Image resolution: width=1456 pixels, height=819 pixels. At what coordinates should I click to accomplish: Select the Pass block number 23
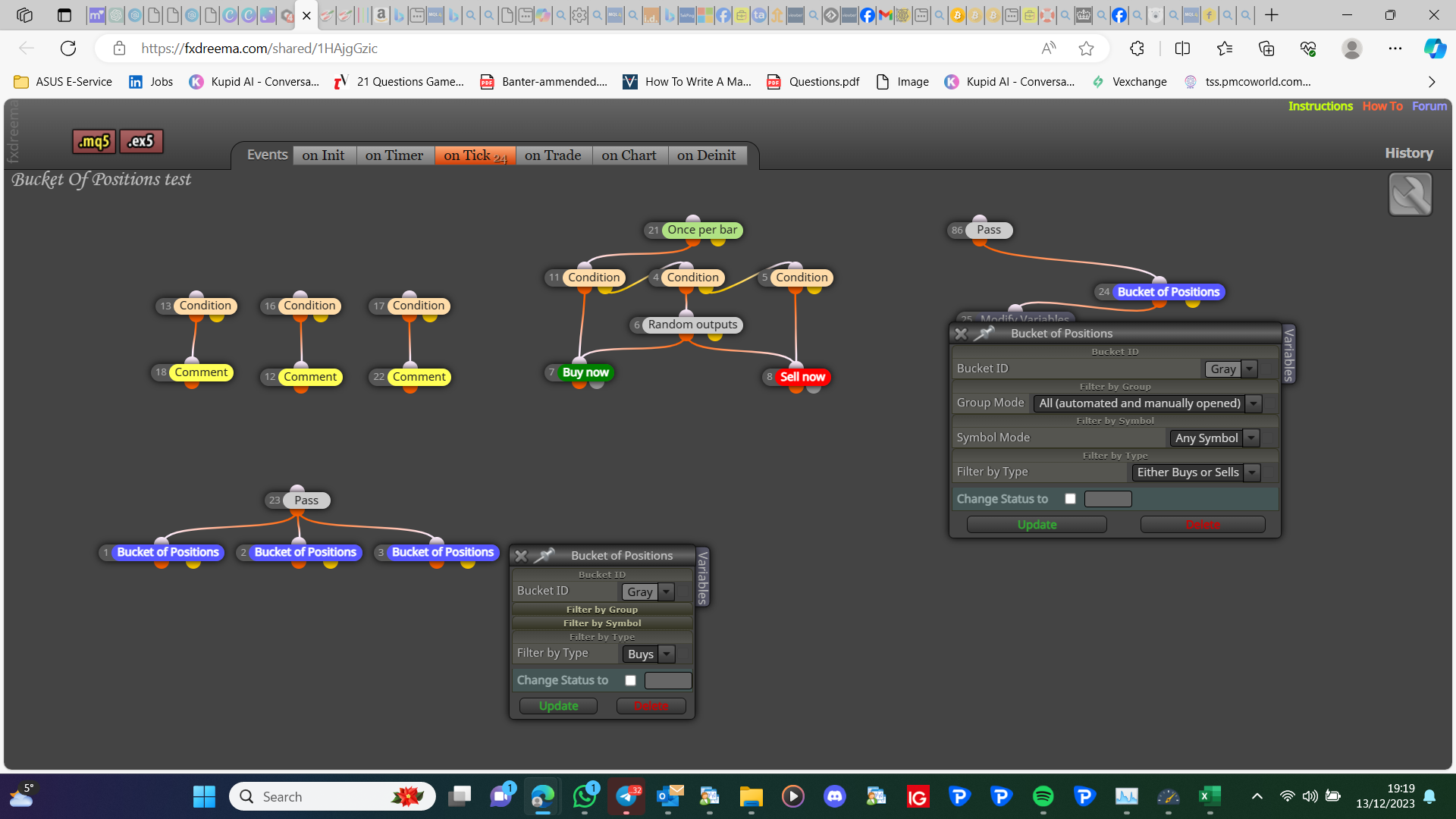(x=306, y=500)
